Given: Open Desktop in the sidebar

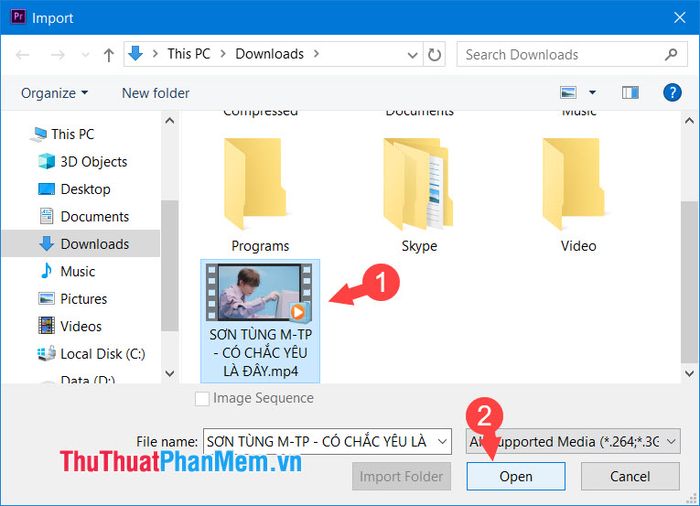Looking at the screenshot, I should pyautogui.click(x=85, y=189).
